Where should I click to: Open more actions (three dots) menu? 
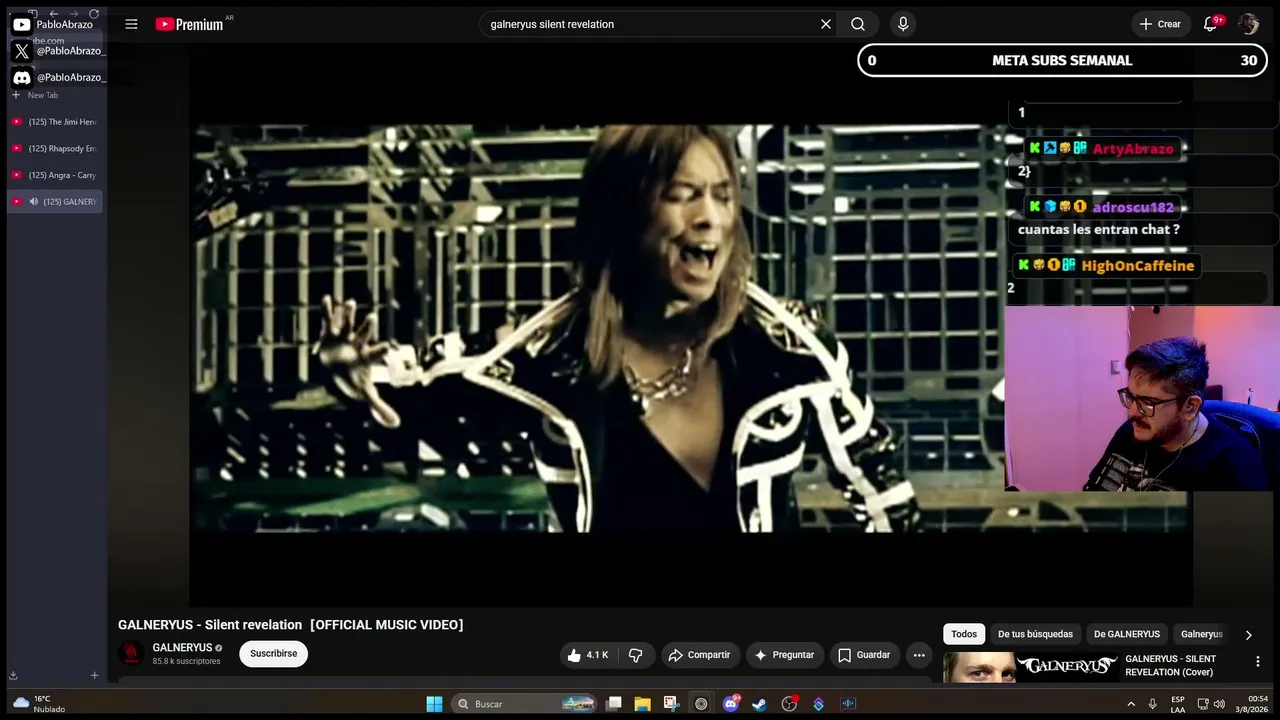pyautogui.click(x=919, y=655)
